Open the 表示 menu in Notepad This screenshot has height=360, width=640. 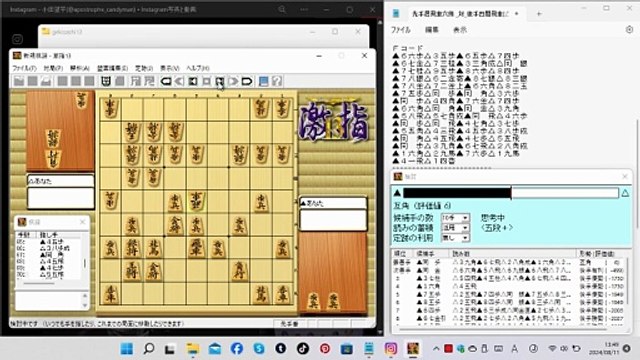(460, 30)
